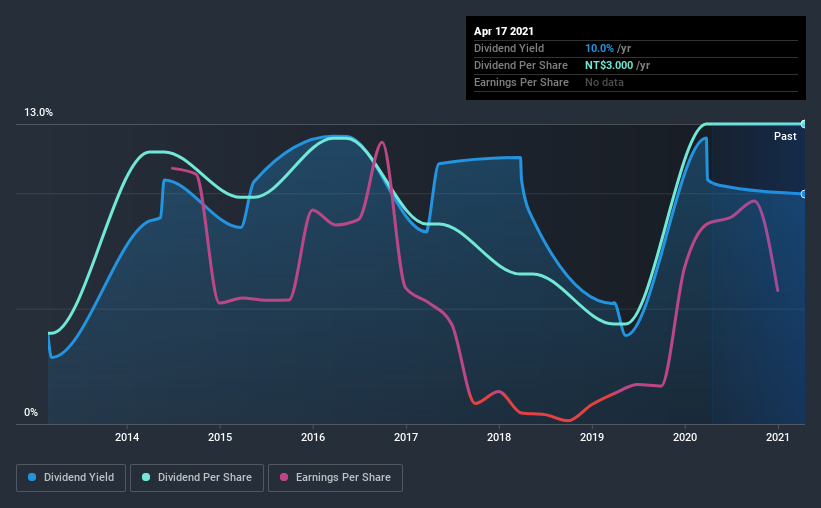The height and width of the screenshot is (508, 821).
Task: Click the blue Dividend Yield legend dot
Action: [x=32, y=477]
